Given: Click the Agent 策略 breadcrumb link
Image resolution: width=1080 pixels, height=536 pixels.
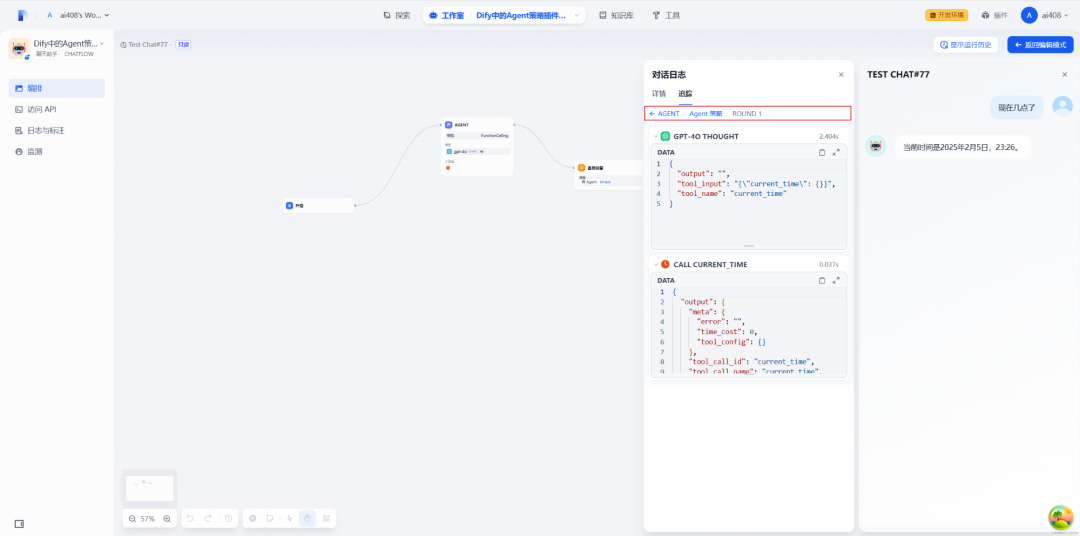Looking at the screenshot, I should pyautogui.click(x=706, y=113).
